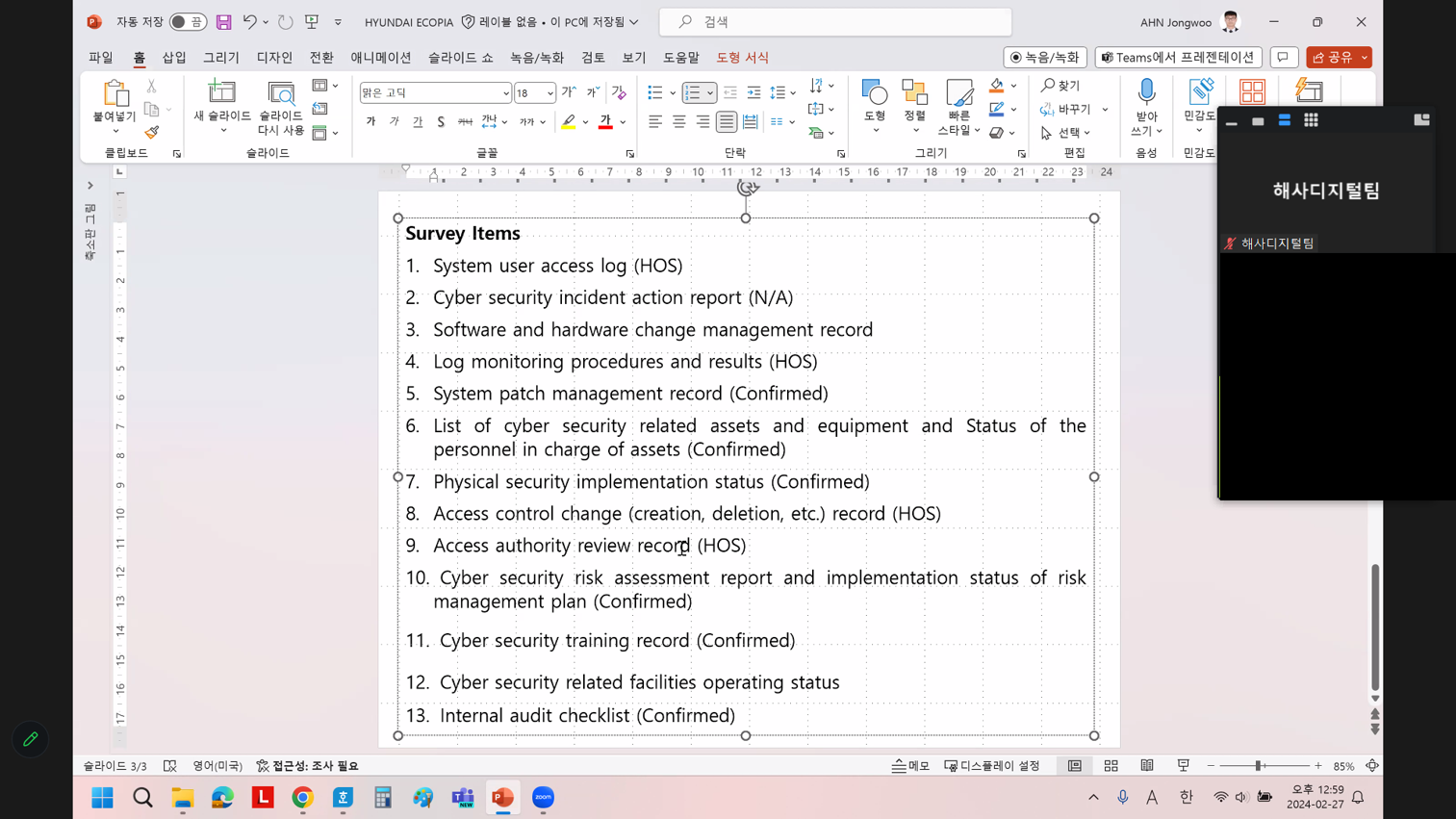Open the 애니메이션 ribbon tab
1456x819 pixels.
380,58
